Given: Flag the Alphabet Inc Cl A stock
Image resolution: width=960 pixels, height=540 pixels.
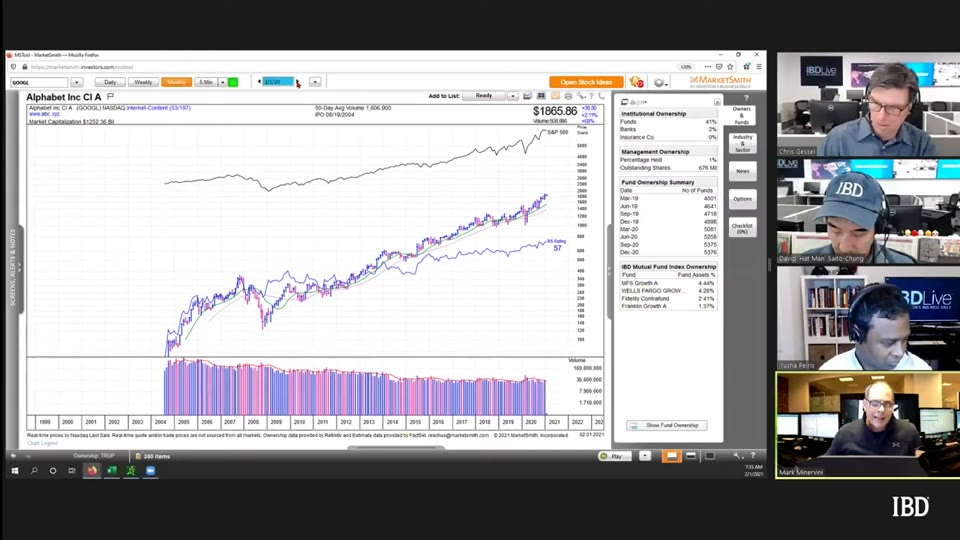Looking at the screenshot, I should click(110, 97).
